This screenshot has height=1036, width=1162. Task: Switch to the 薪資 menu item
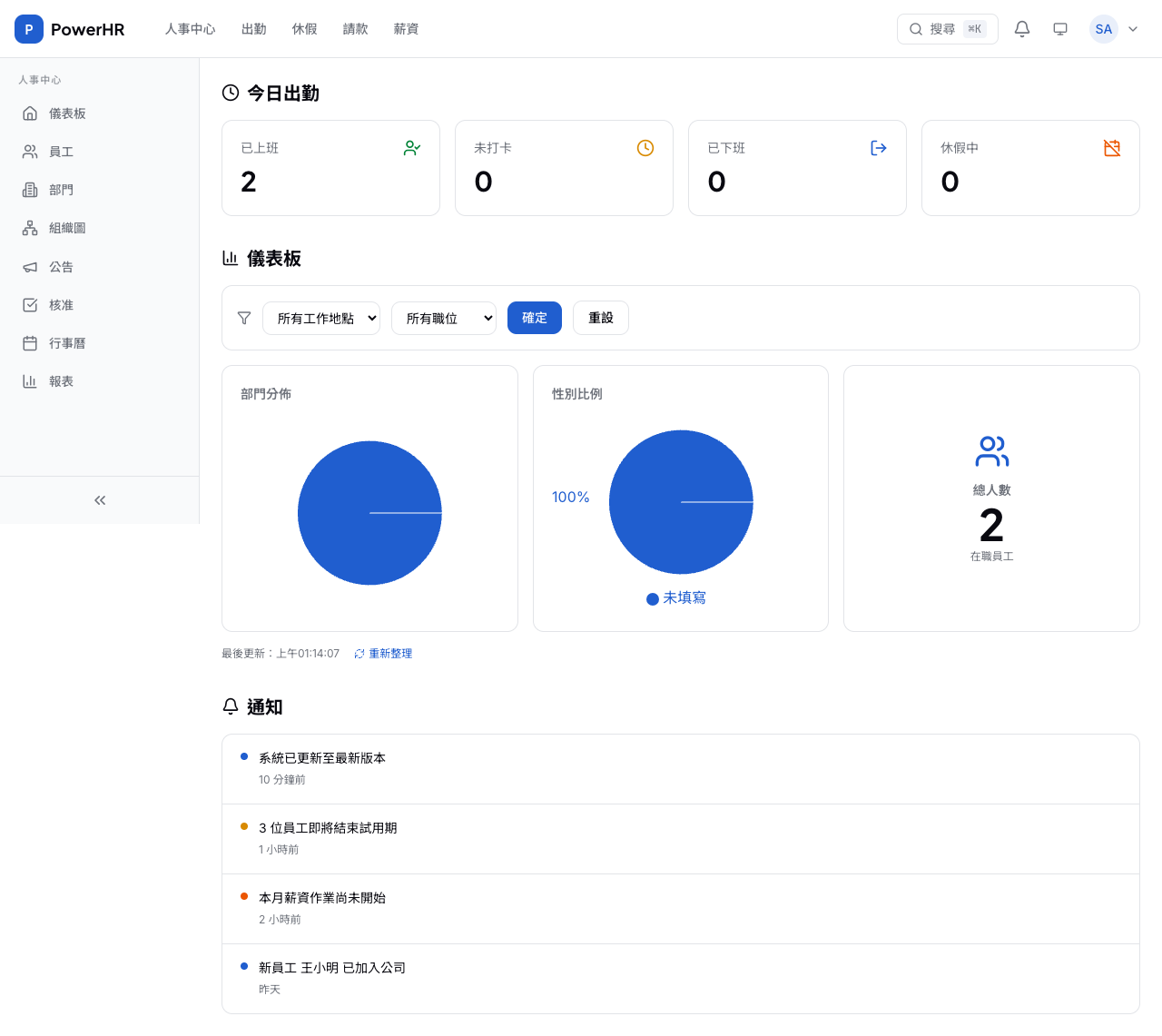[406, 28]
